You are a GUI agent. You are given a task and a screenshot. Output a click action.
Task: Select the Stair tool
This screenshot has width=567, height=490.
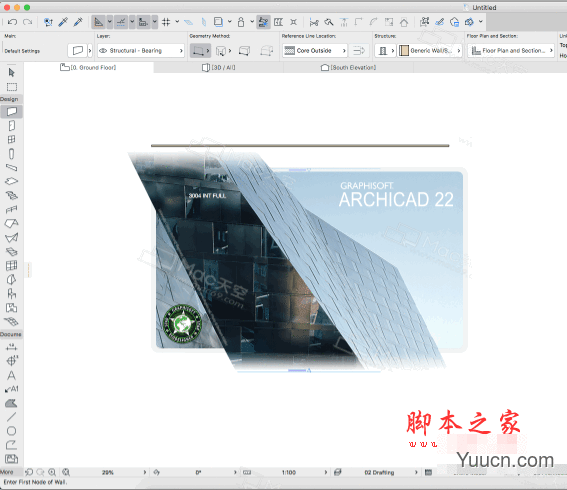[12, 196]
